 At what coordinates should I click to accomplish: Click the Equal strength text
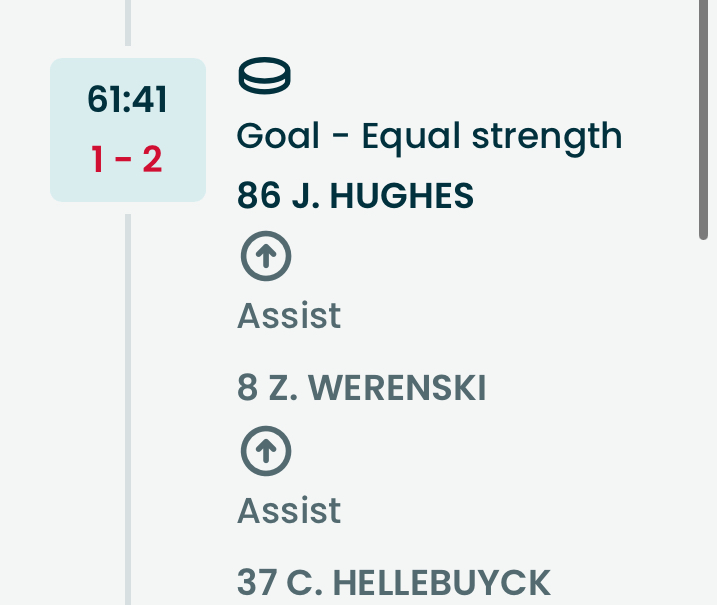pos(491,136)
